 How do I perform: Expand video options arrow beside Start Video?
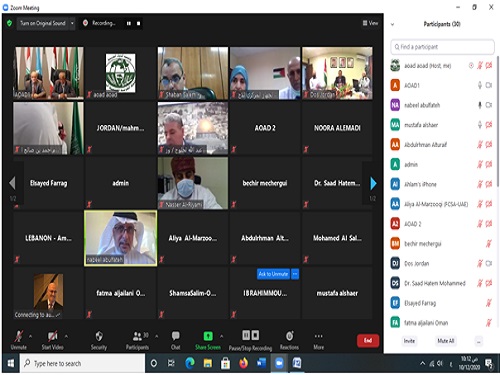66,336
